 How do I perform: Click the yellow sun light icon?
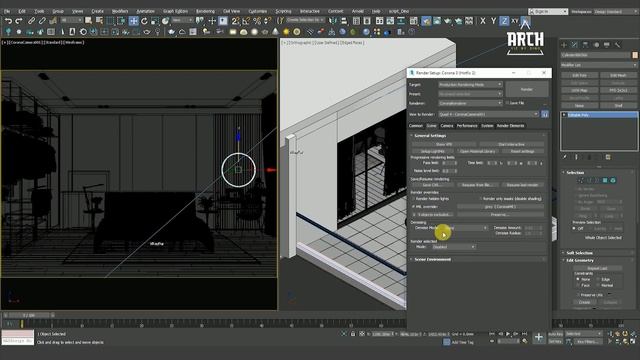click(286, 31)
